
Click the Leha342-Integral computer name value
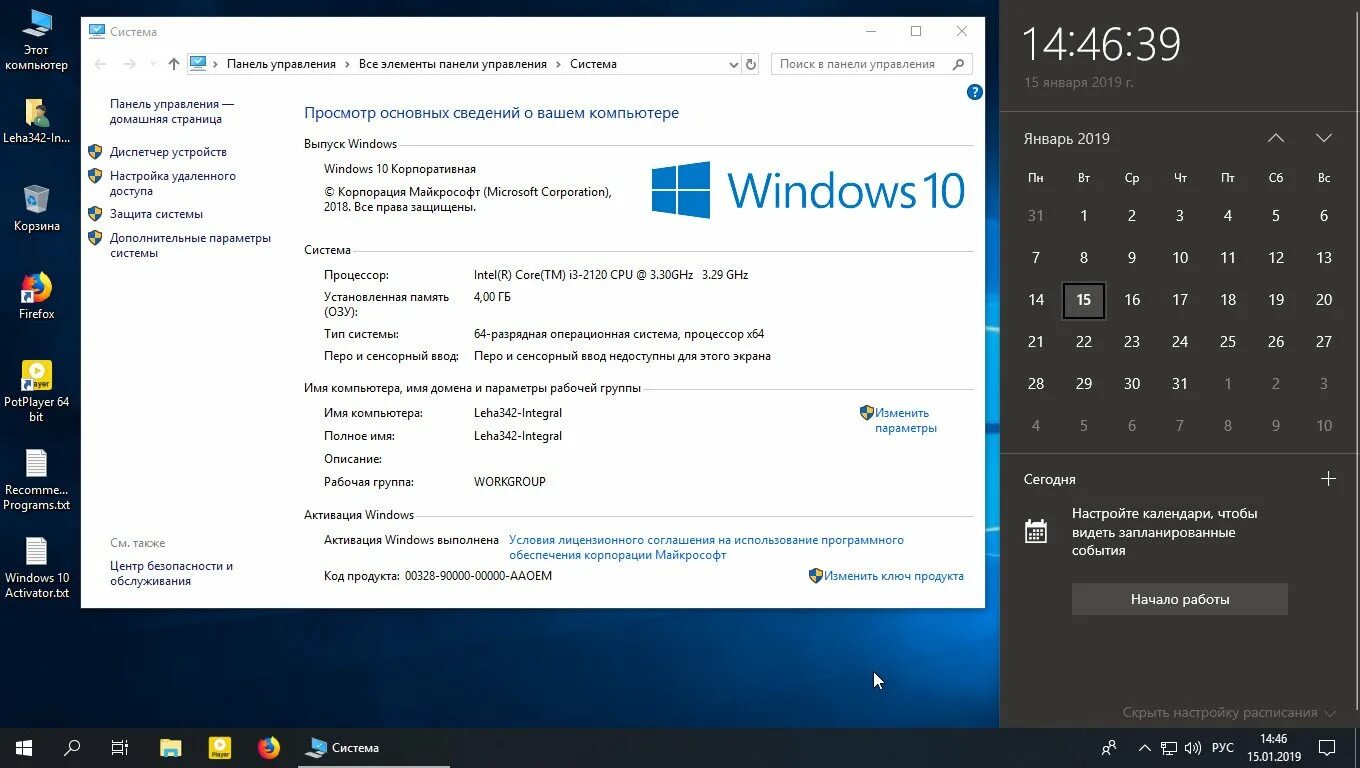518,413
